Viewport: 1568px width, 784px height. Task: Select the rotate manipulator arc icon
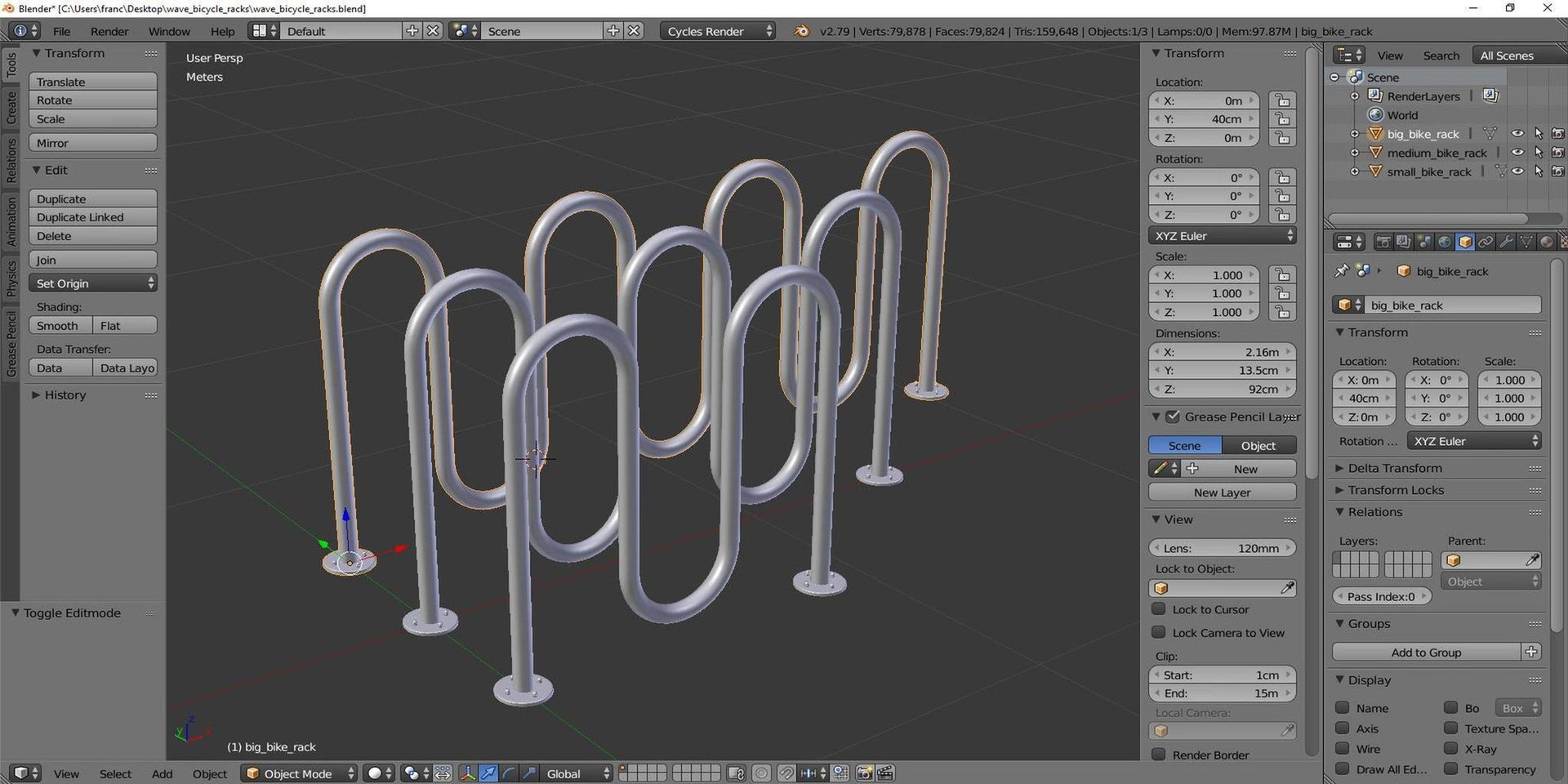pyautogui.click(x=508, y=773)
